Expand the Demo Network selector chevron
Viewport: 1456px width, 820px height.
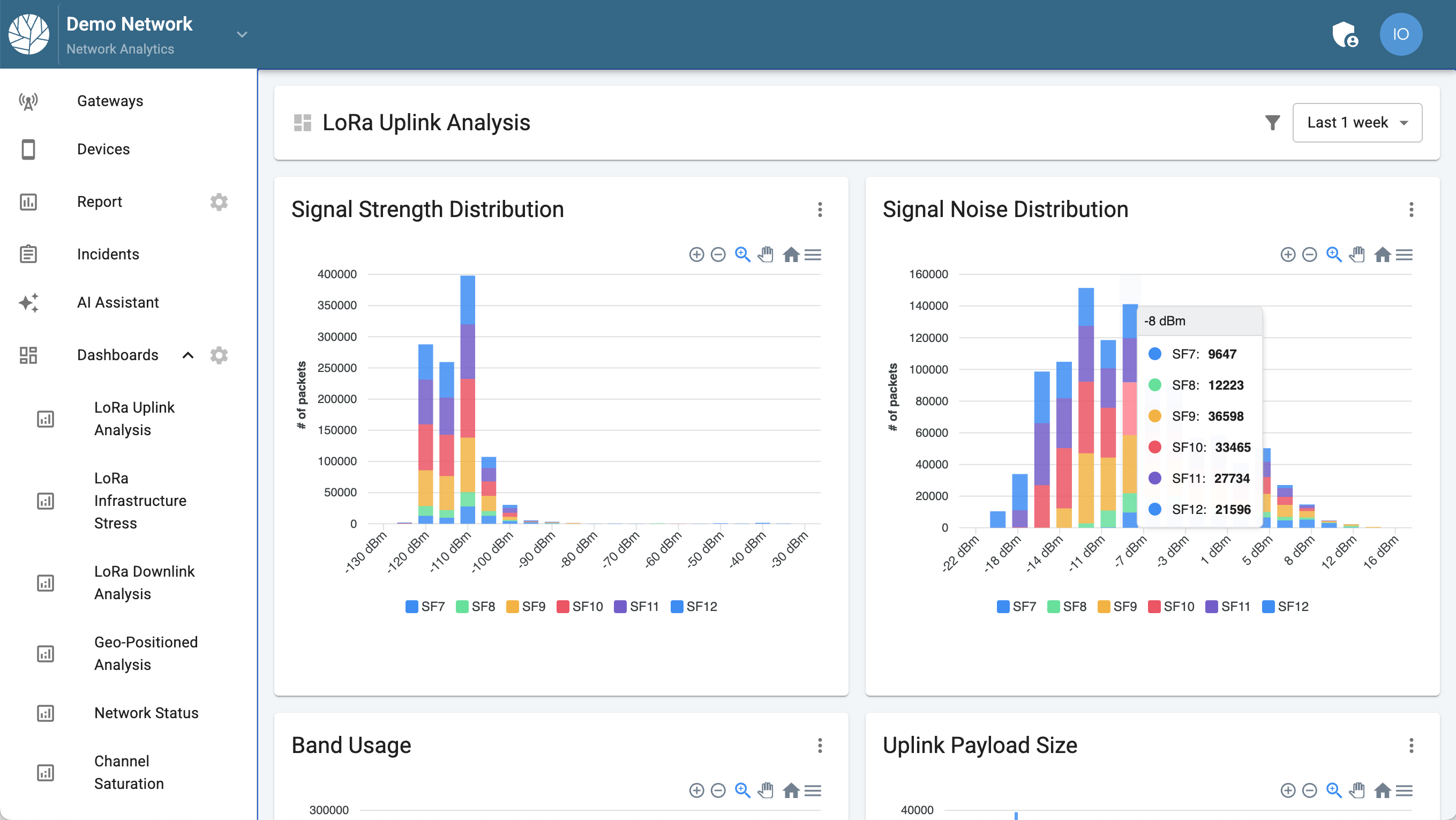tap(242, 34)
